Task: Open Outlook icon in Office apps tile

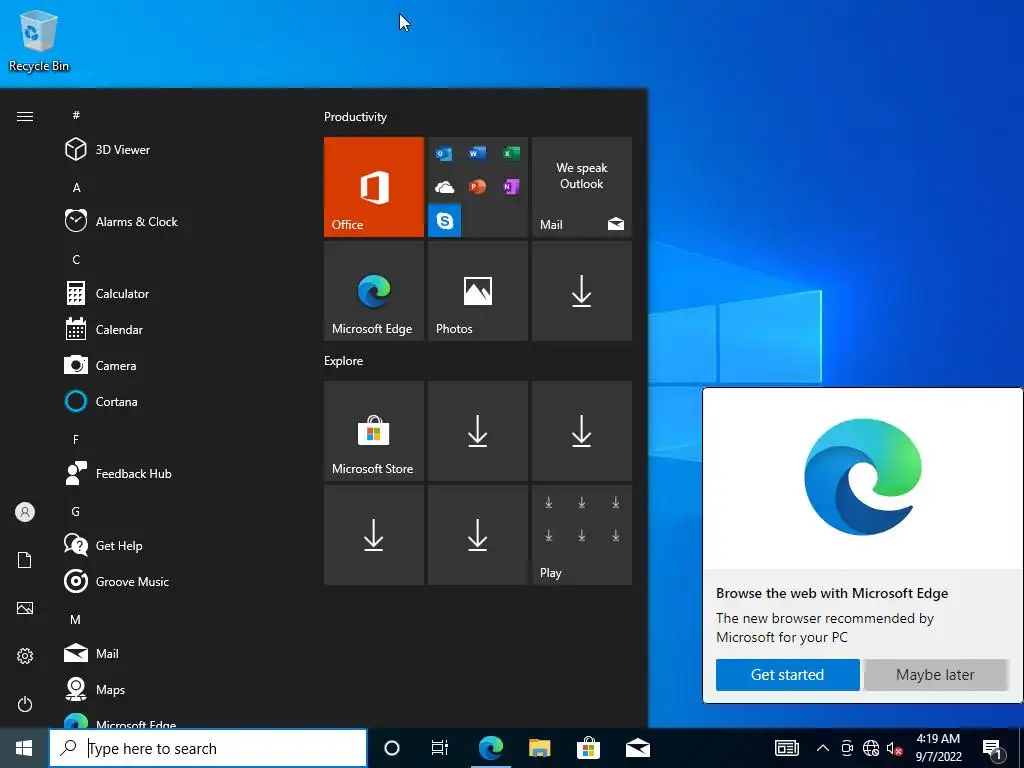Action: point(444,154)
